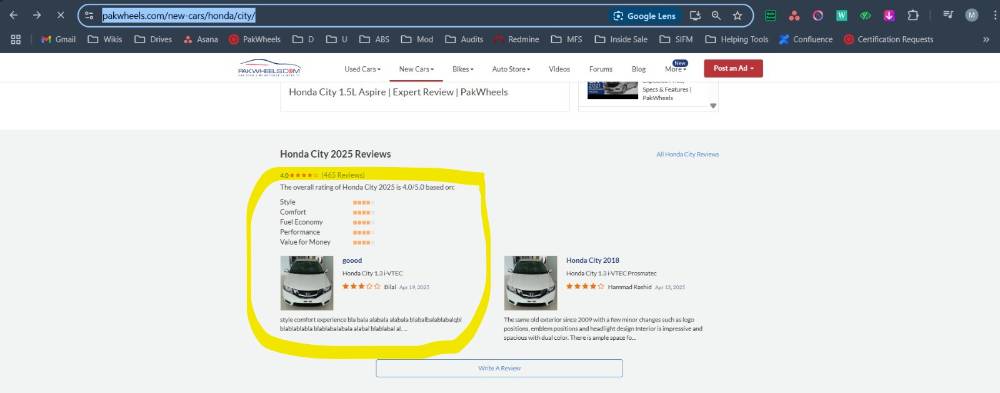
Task: Open the Mod bookmark folder
Action: click(417, 39)
